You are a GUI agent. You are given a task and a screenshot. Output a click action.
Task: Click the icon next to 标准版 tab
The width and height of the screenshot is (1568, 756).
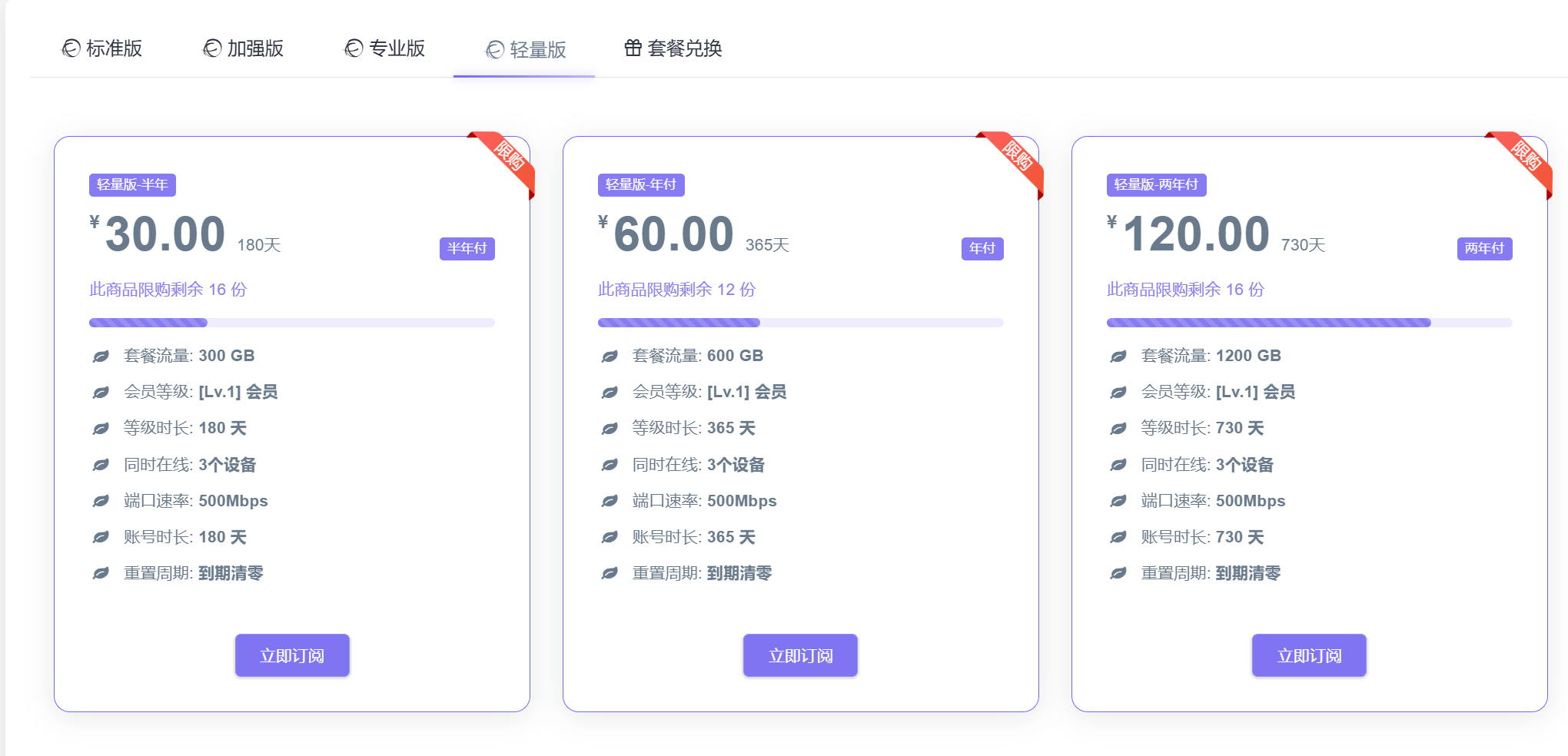(71, 48)
